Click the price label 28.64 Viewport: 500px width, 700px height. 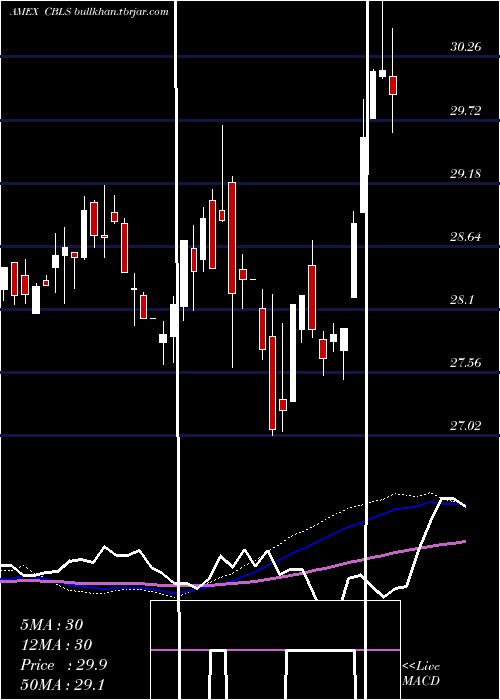tap(466, 236)
